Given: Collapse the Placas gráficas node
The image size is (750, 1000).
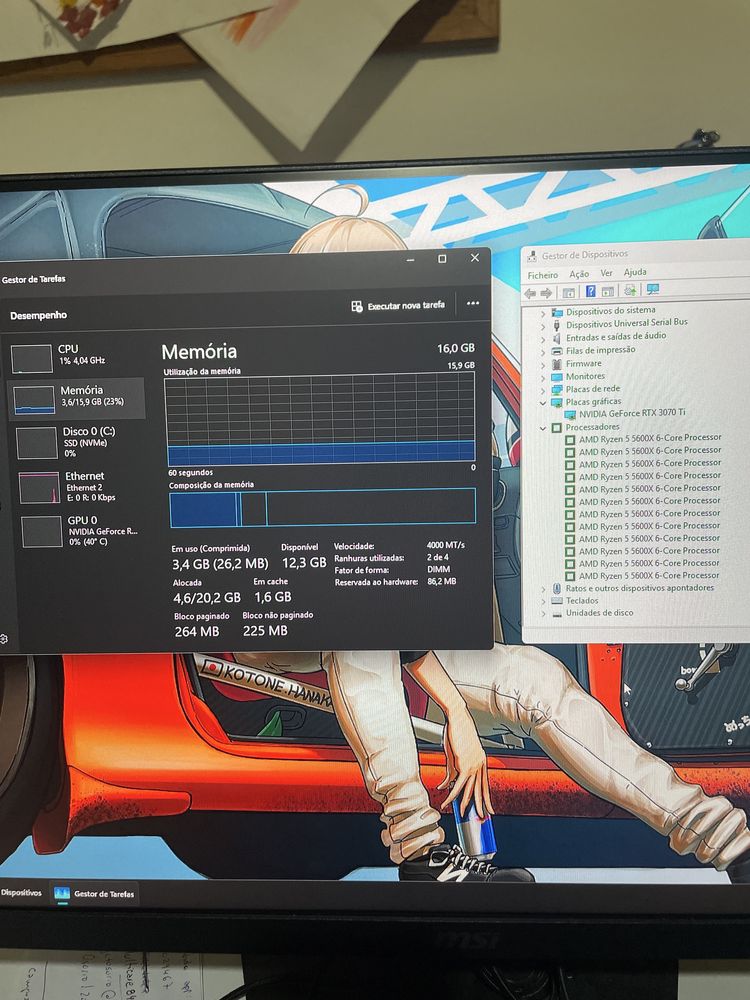Looking at the screenshot, I should click(543, 403).
